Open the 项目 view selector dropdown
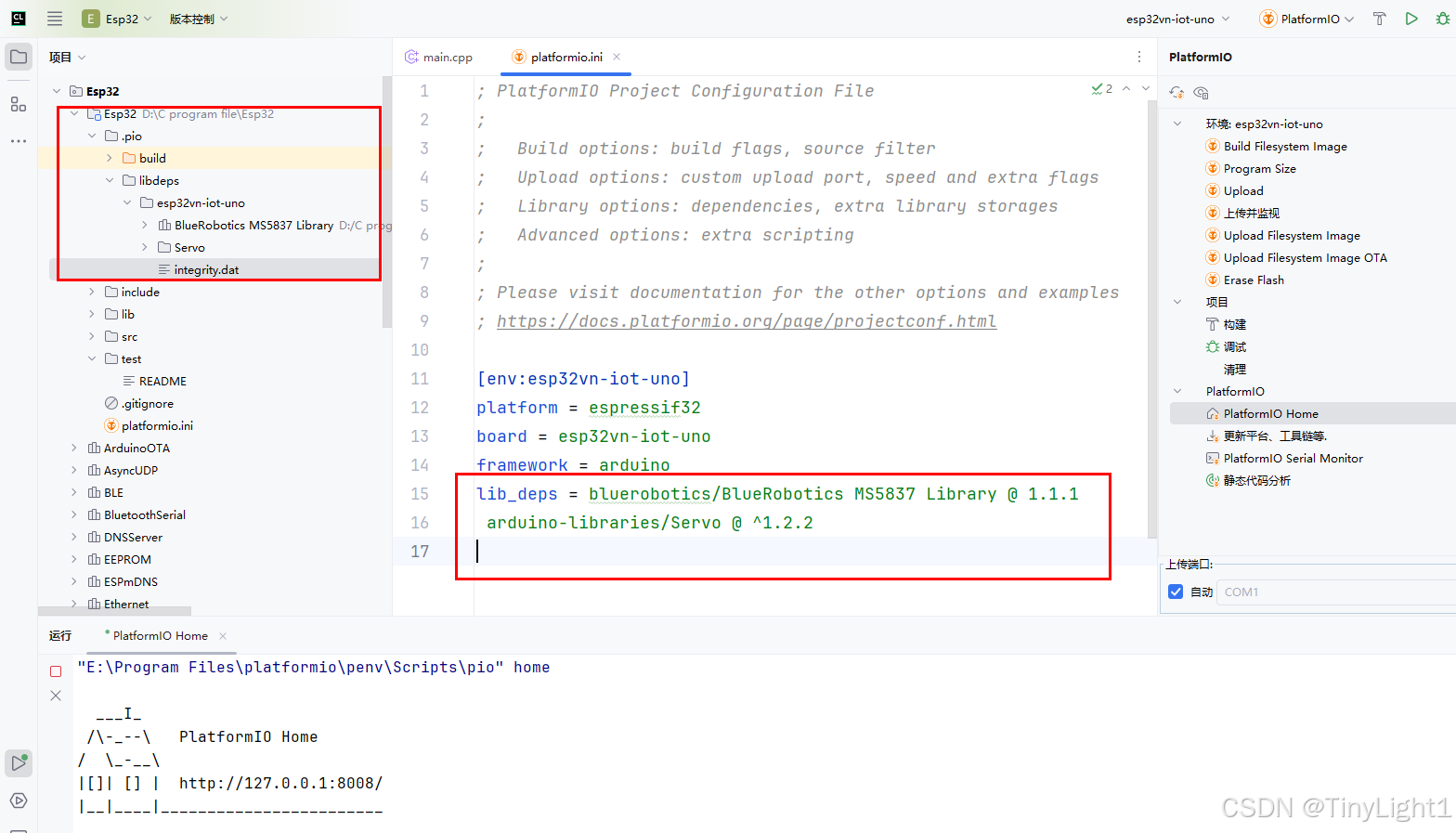This screenshot has height=833, width=1456. (x=68, y=58)
